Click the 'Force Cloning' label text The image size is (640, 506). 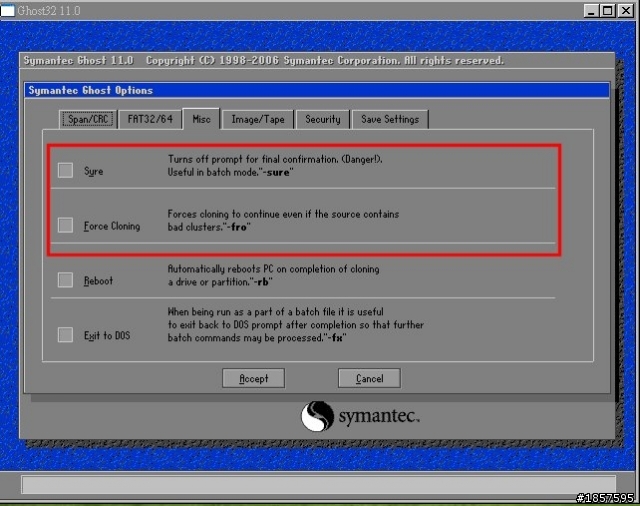[x=112, y=226]
